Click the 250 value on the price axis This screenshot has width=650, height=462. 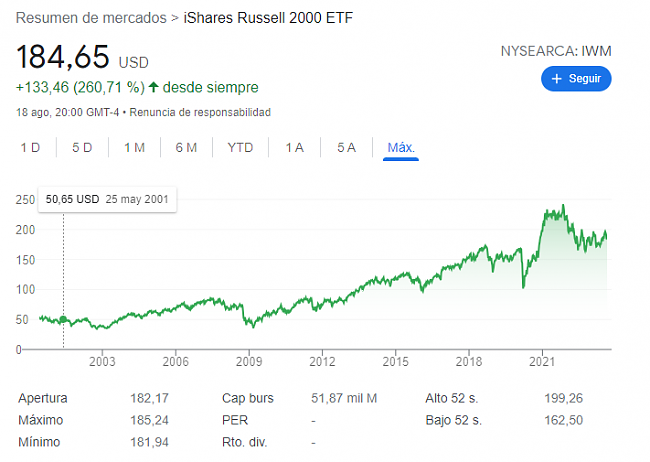25,200
